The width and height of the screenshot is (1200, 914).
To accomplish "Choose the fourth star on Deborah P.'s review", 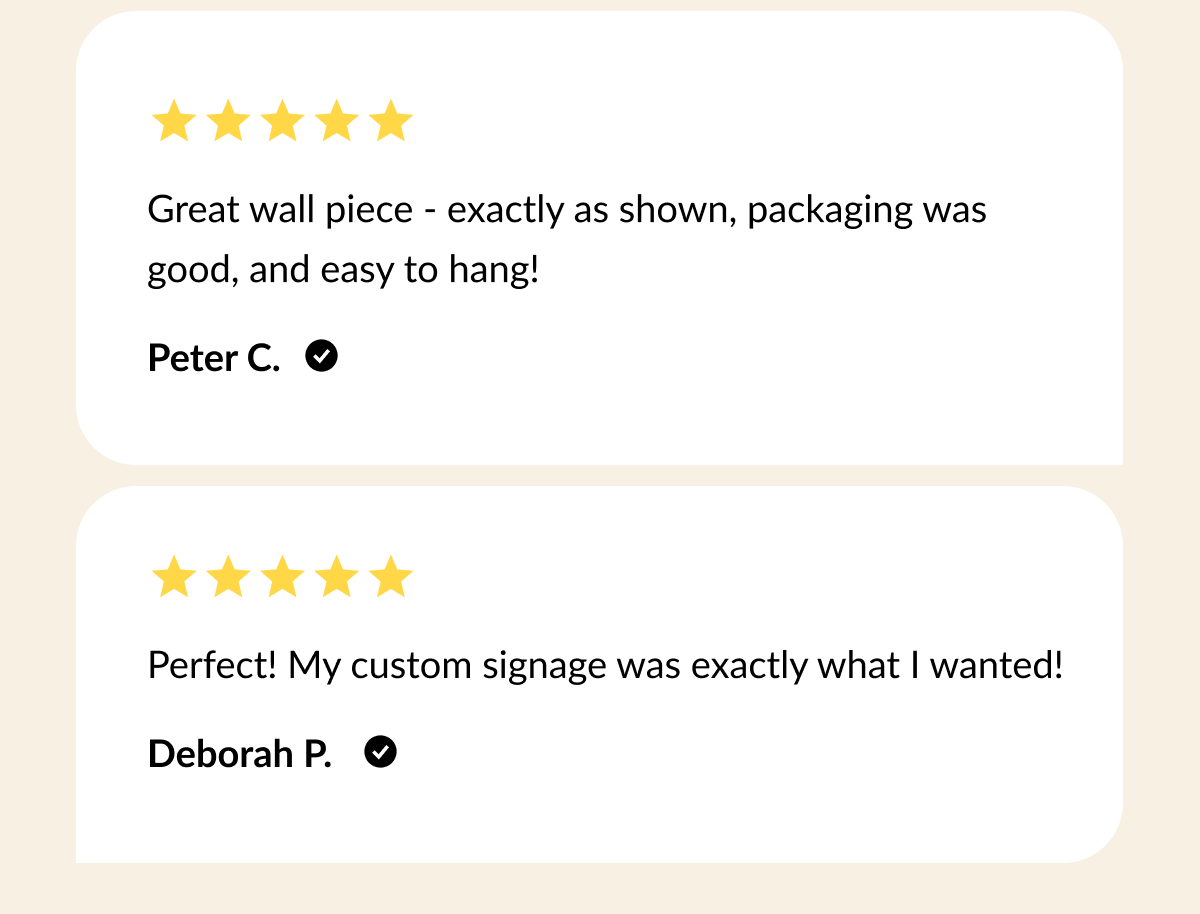I will coord(337,578).
